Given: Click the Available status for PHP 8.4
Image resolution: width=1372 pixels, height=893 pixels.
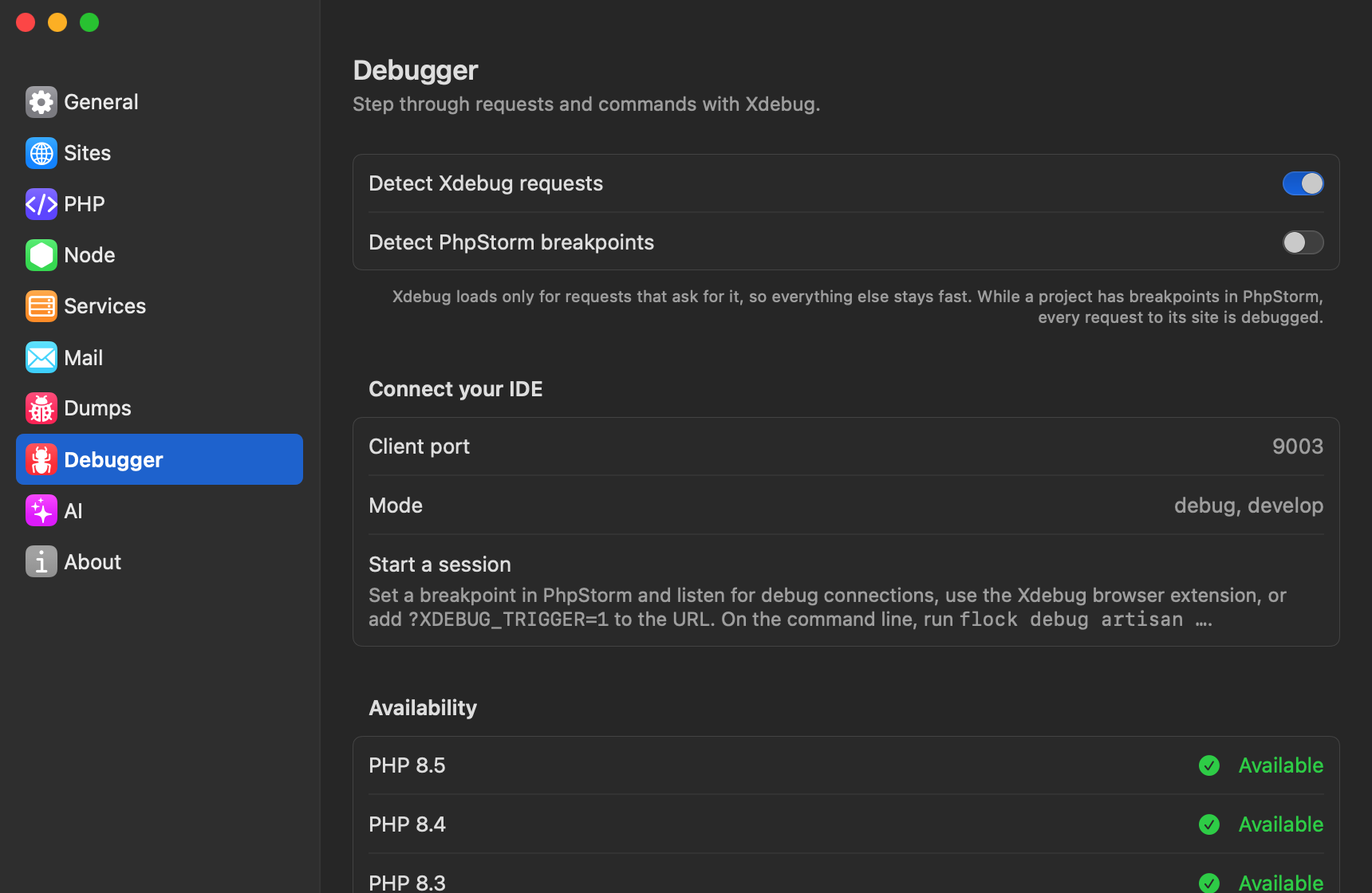Looking at the screenshot, I should 1281,824.
